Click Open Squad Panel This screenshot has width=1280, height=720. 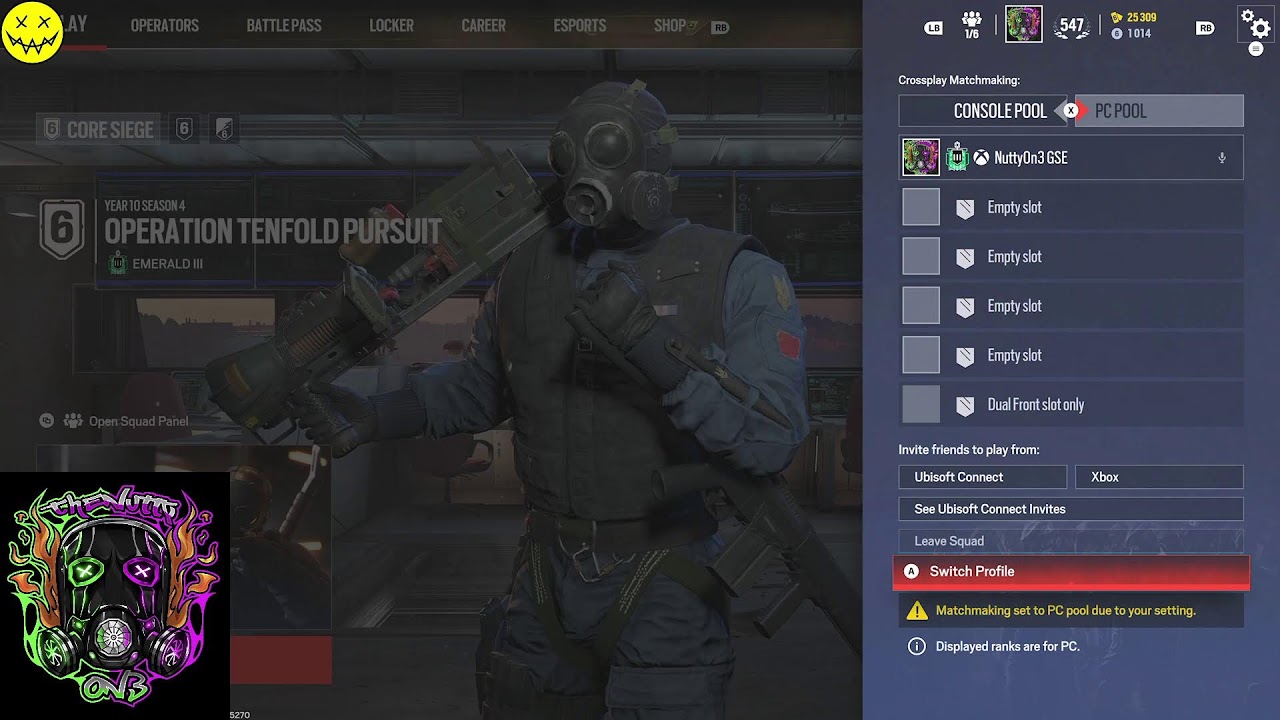click(x=138, y=421)
